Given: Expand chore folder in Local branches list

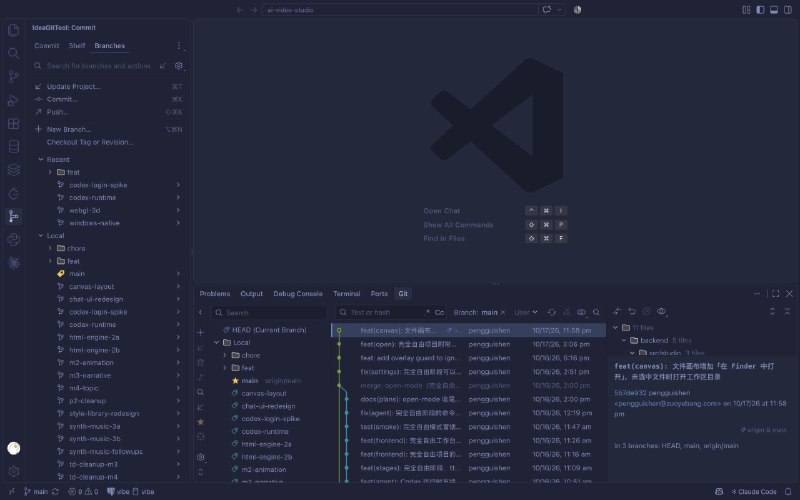Looking at the screenshot, I should [50, 248].
